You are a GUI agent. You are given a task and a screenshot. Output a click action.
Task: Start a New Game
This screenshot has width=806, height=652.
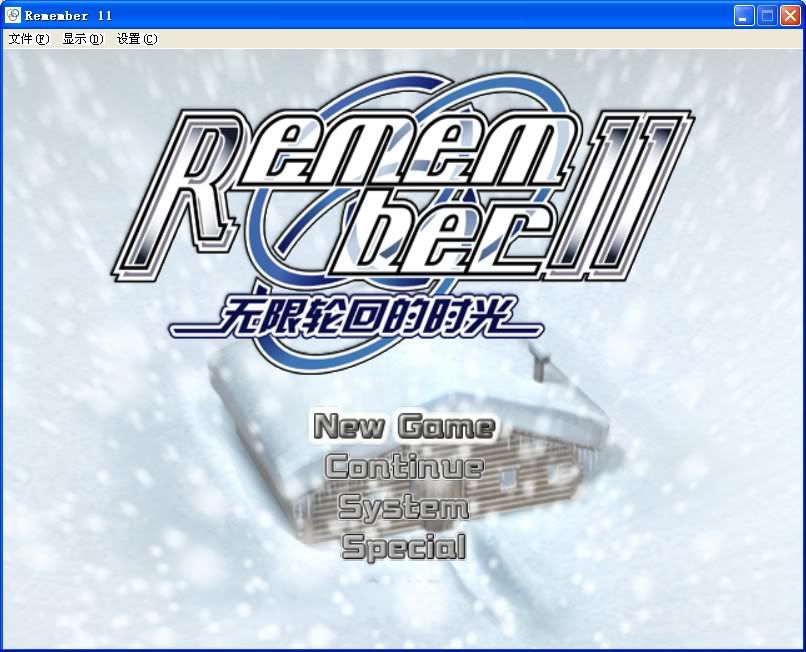[404, 427]
